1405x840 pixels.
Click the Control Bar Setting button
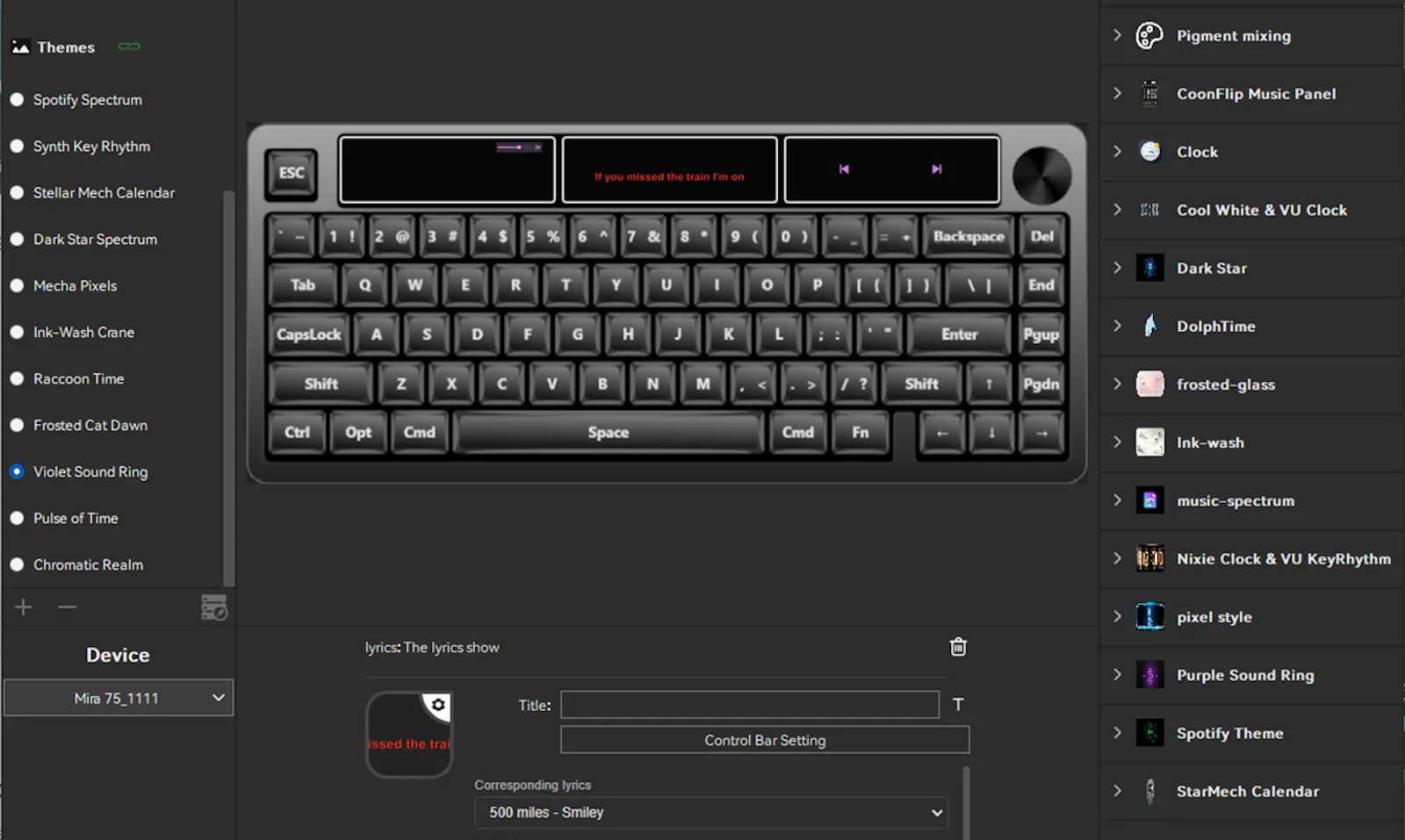(x=765, y=740)
